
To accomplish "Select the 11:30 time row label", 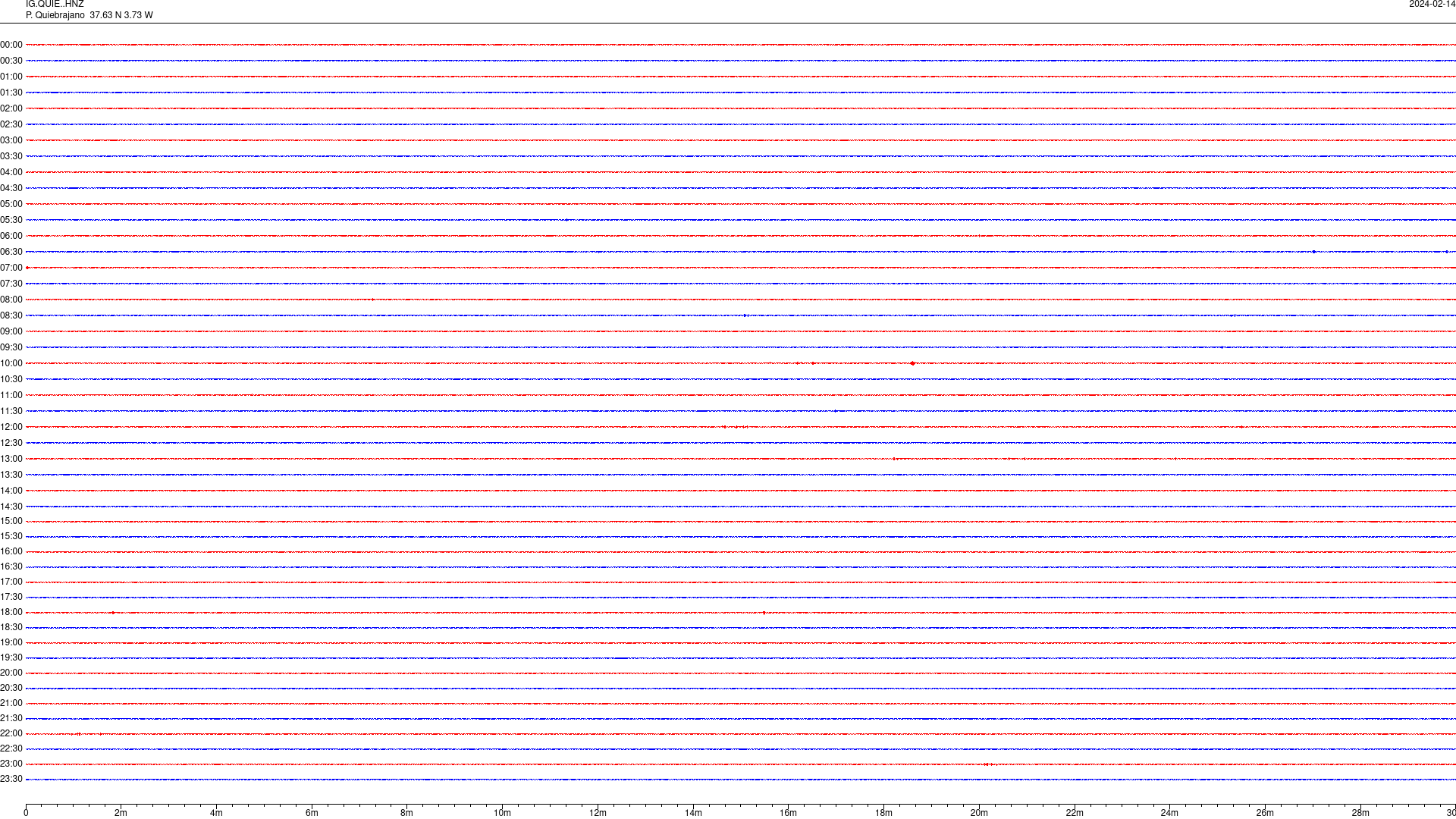I will [11, 411].
